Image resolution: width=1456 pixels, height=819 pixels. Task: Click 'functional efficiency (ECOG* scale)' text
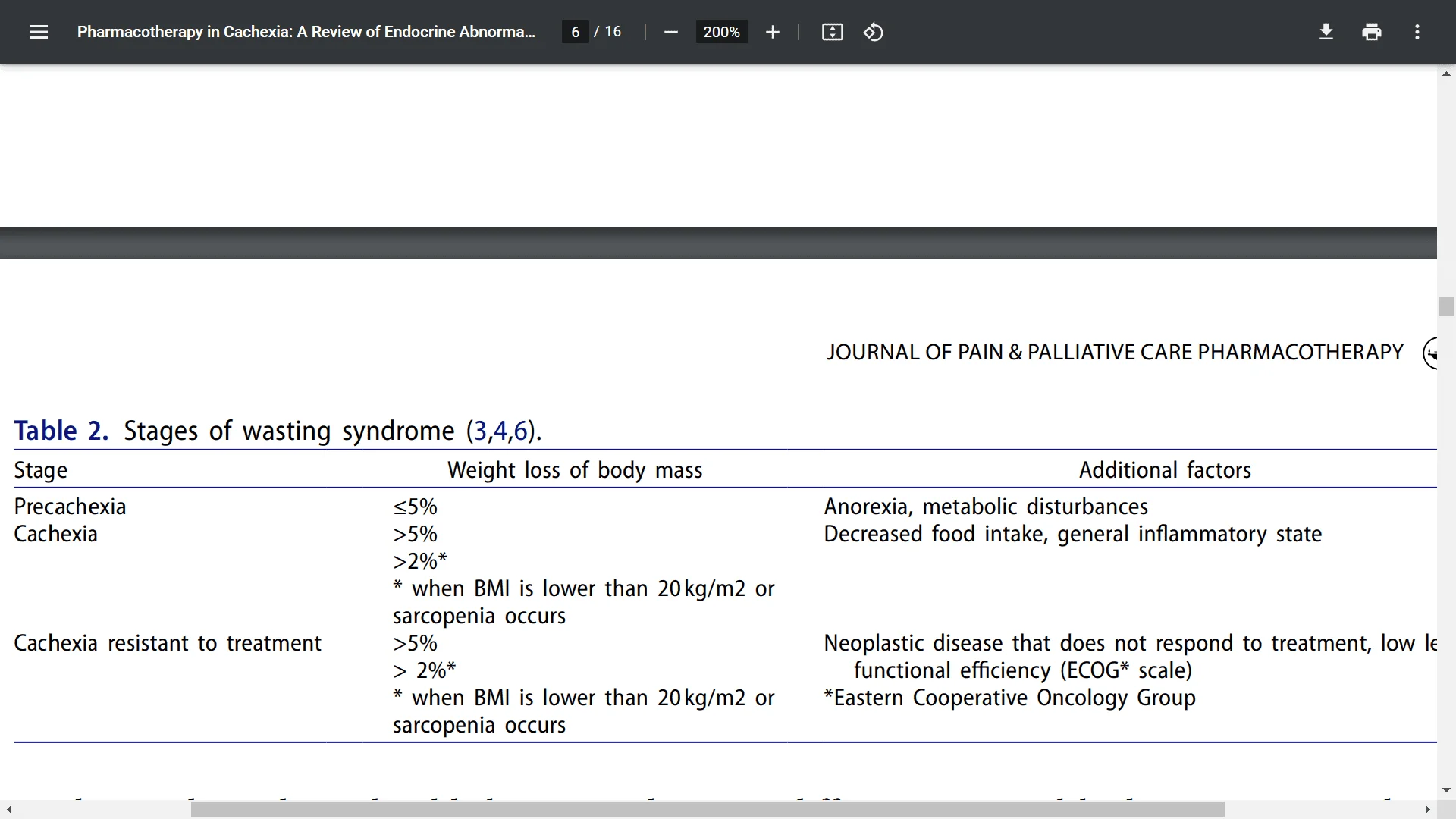[x=1023, y=670]
